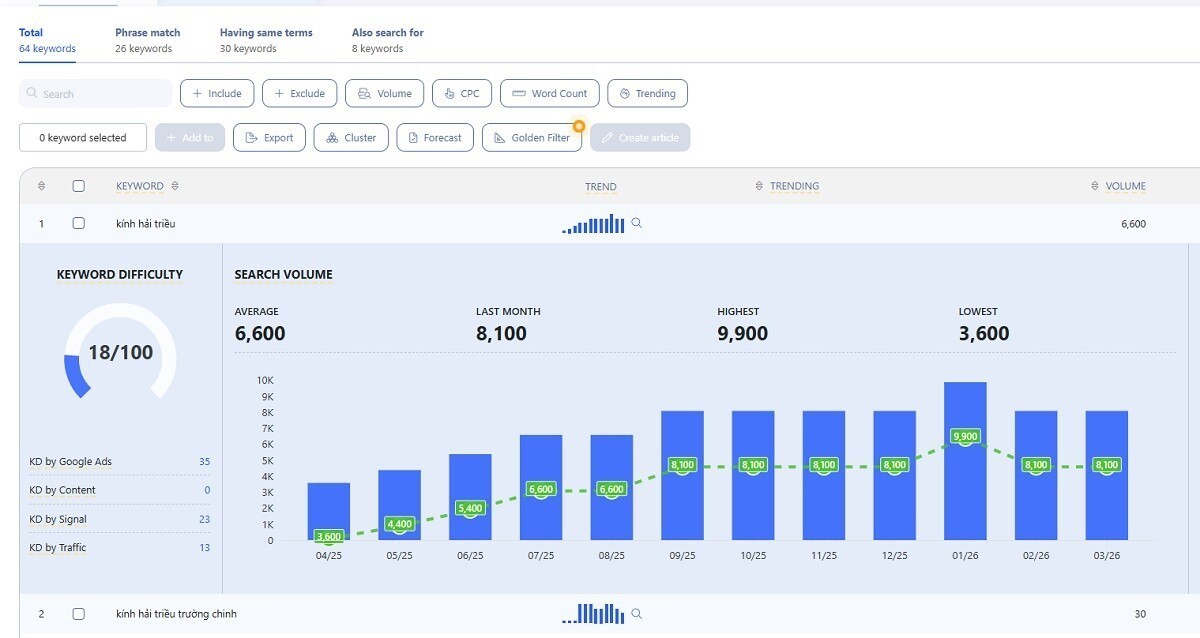Click magnifier icon next to kính hải triều trường chinh trend
The image size is (1200, 638).
637,613
